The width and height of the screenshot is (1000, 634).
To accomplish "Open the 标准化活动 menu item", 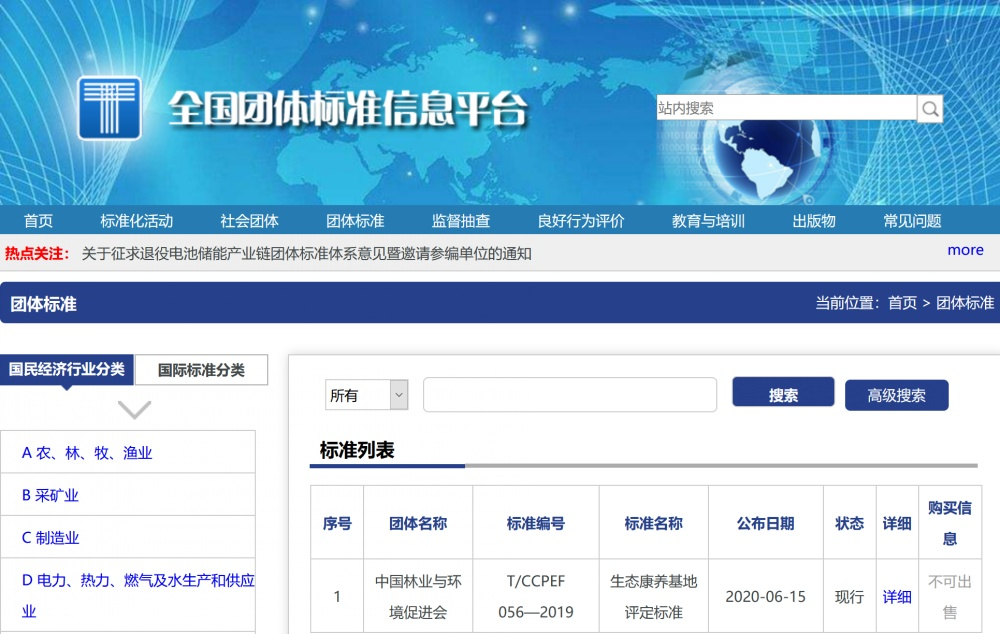I will click(x=136, y=221).
